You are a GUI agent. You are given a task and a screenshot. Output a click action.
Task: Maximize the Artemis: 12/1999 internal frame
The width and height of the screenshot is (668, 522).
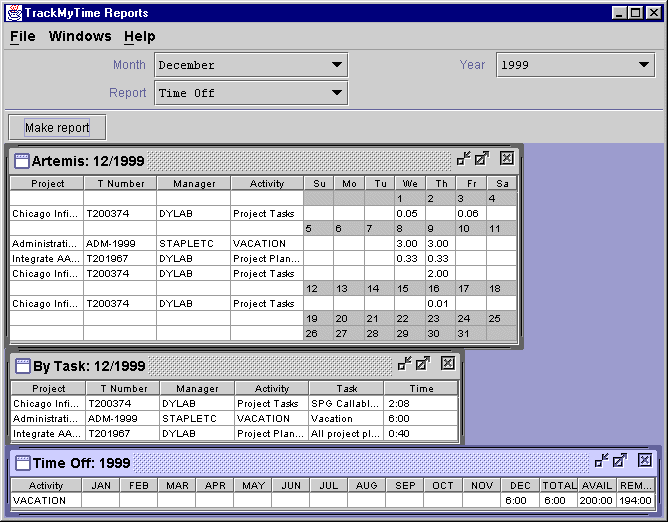(482, 158)
